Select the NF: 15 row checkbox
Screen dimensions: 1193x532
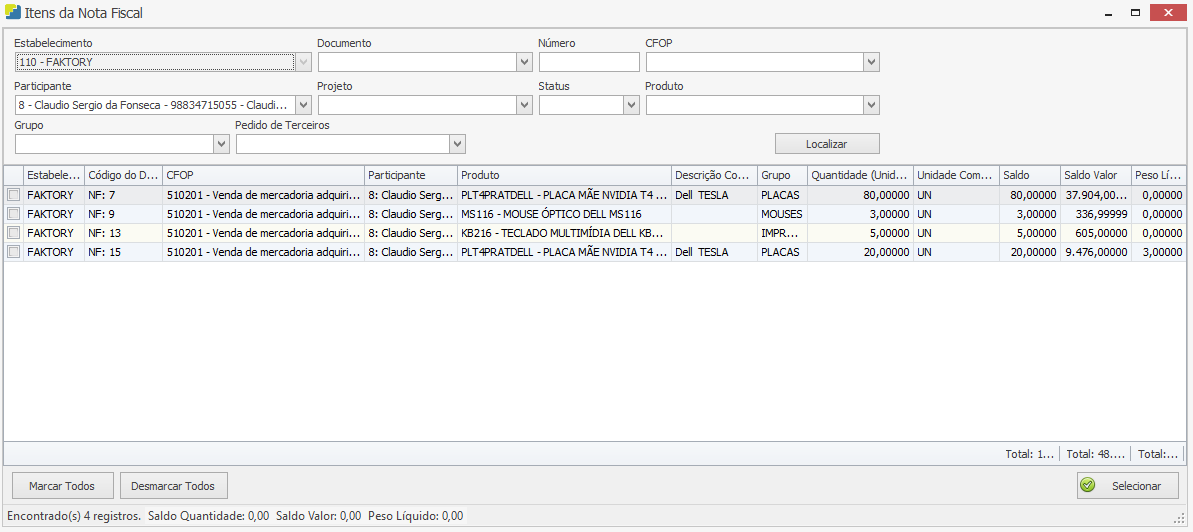[14, 252]
